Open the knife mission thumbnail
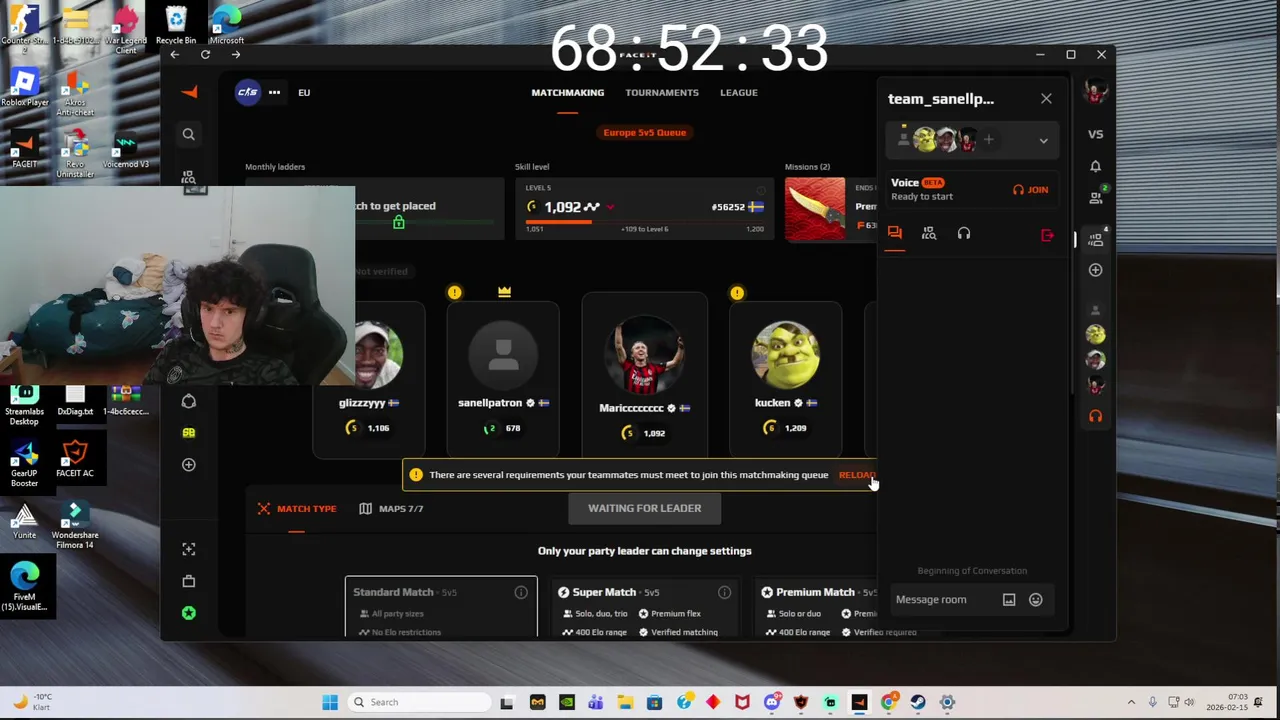 [x=815, y=208]
